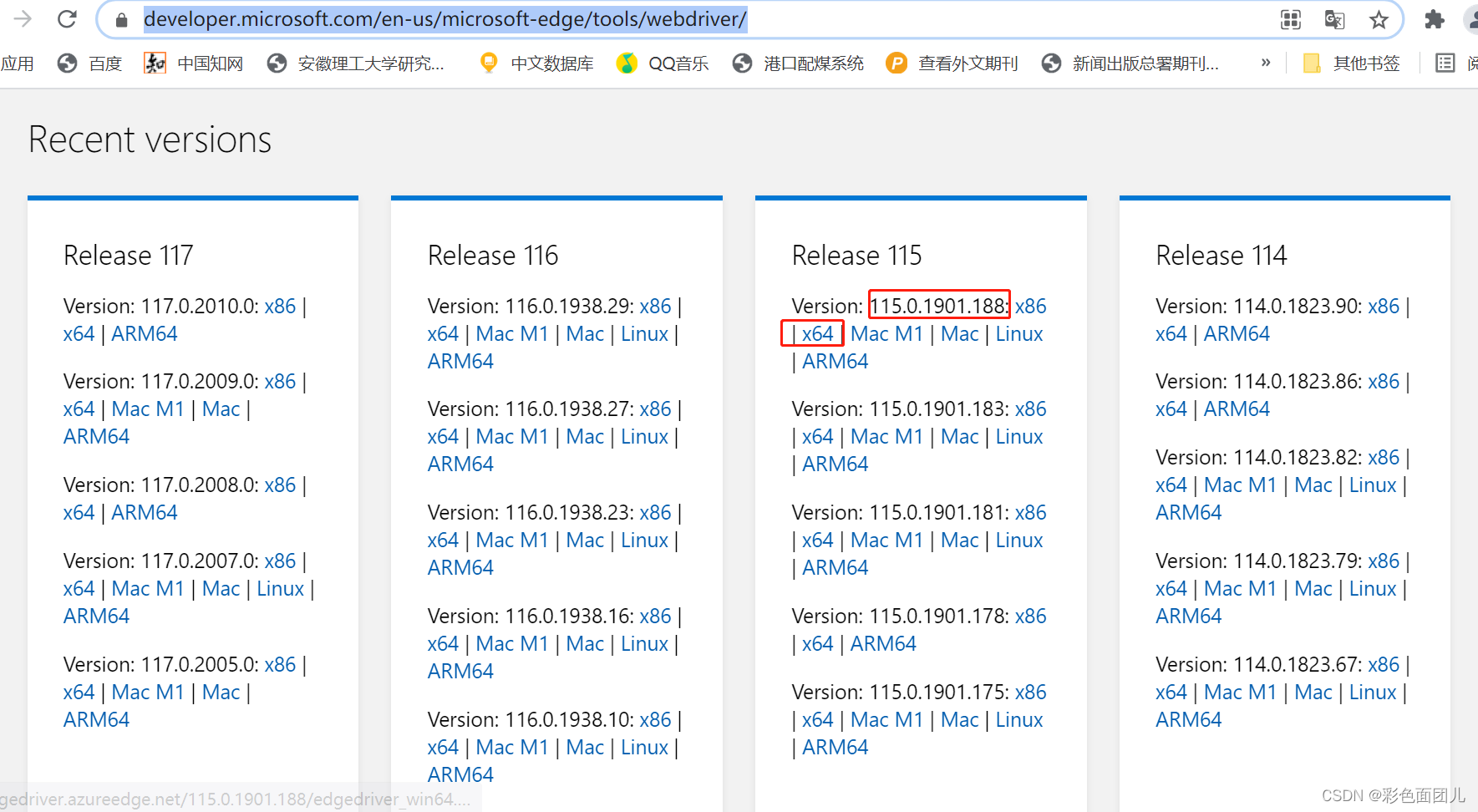Image resolution: width=1478 pixels, height=812 pixels.
Task: Click the translate page icon
Action: click(x=1334, y=20)
